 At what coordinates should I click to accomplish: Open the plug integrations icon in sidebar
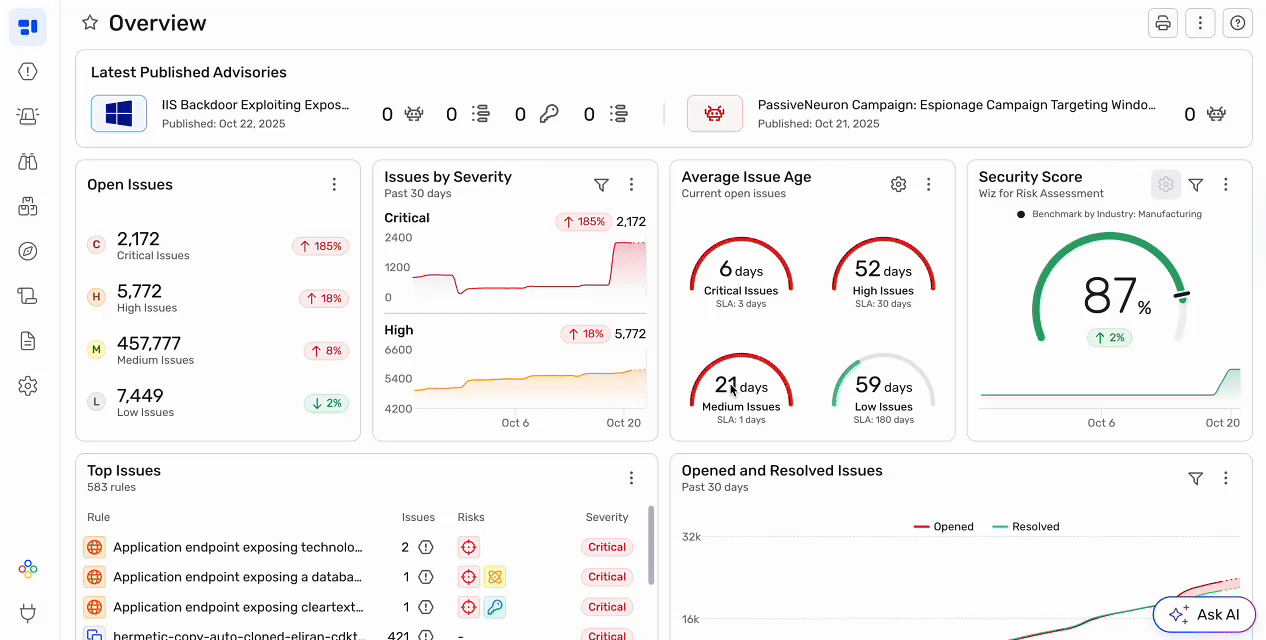point(28,613)
